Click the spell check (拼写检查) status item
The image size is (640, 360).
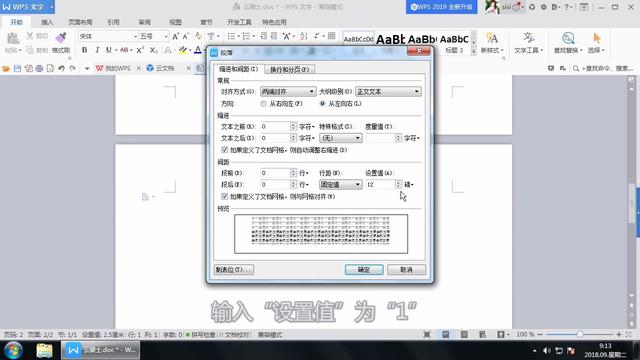(x=200, y=335)
